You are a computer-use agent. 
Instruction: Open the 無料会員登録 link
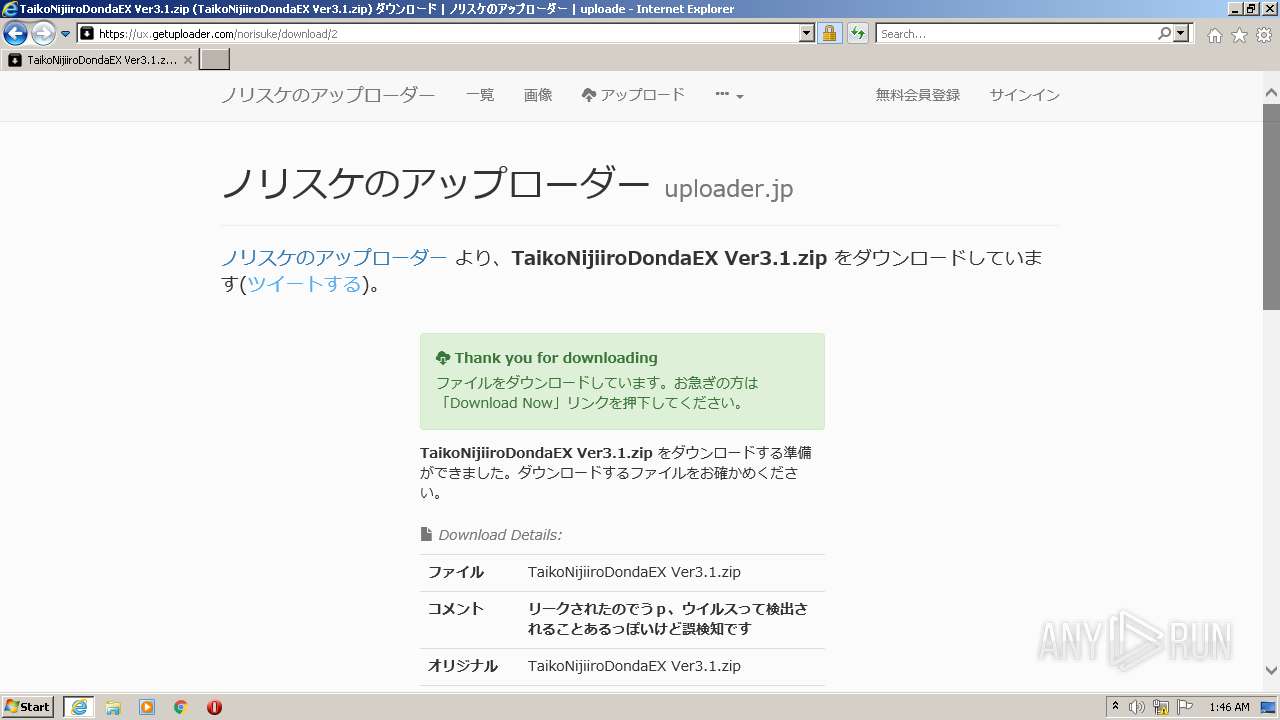(918, 95)
